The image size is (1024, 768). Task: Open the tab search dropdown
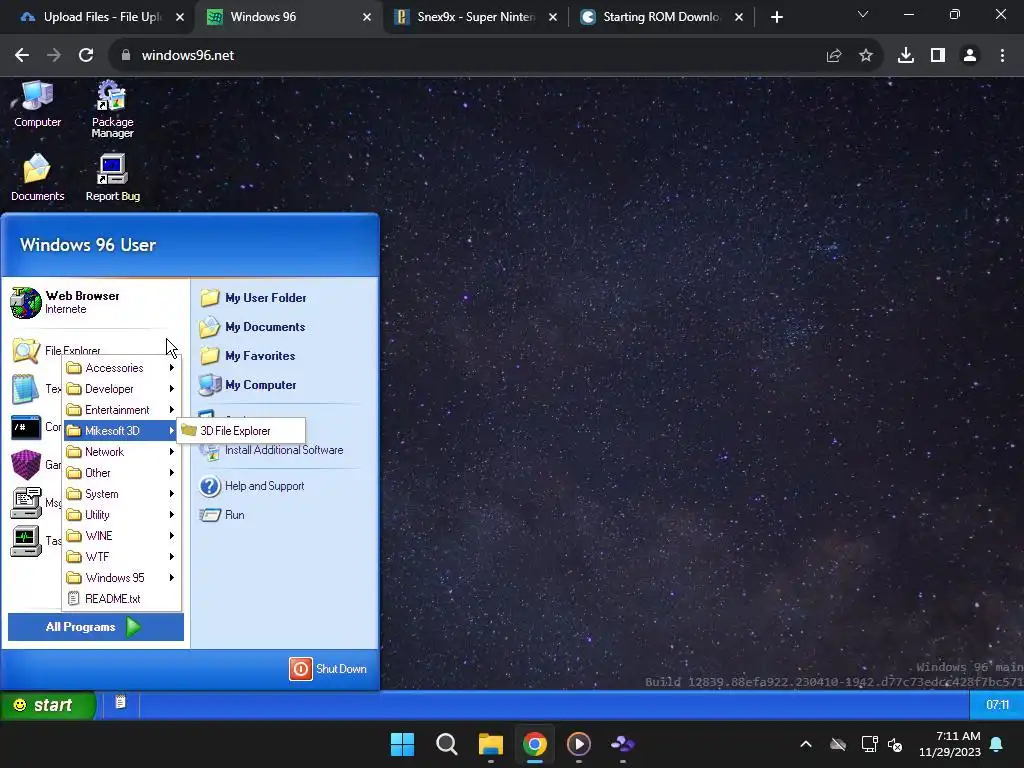[863, 14]
